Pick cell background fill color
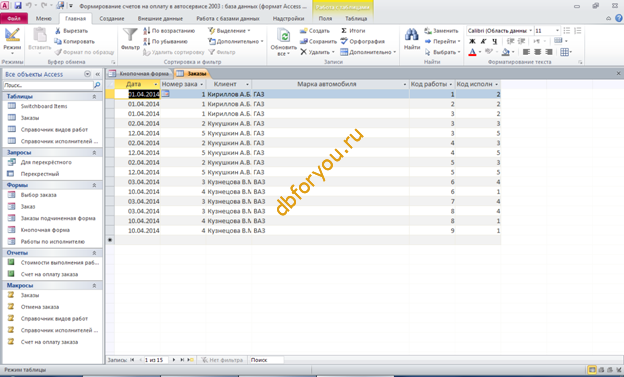Screen dimensions: 624x377 [505, 52]
